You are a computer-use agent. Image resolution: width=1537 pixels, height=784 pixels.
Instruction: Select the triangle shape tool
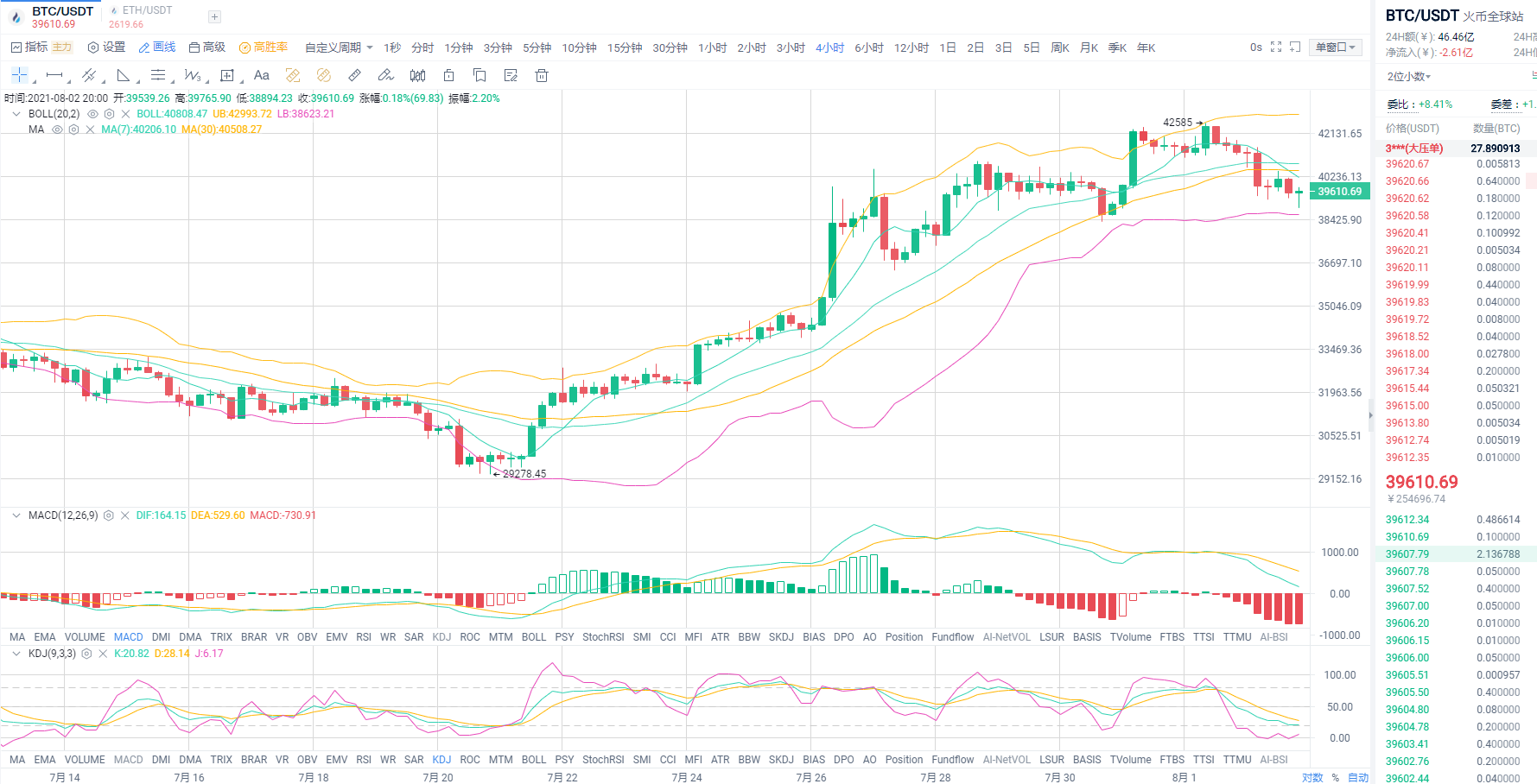[x=124, y=75]
